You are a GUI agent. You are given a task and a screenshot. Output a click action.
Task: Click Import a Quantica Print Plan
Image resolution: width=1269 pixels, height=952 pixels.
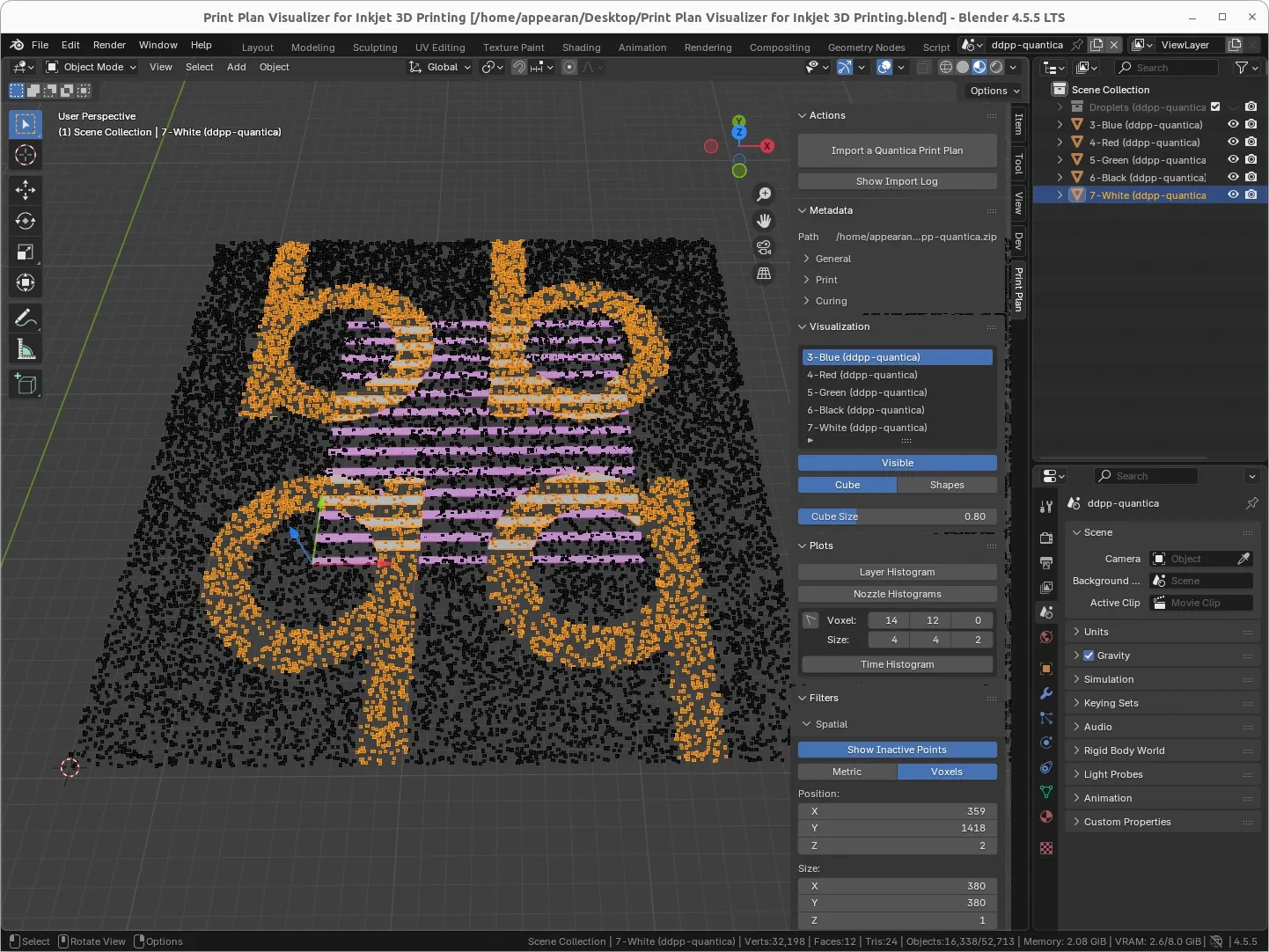tap(897, 150)
